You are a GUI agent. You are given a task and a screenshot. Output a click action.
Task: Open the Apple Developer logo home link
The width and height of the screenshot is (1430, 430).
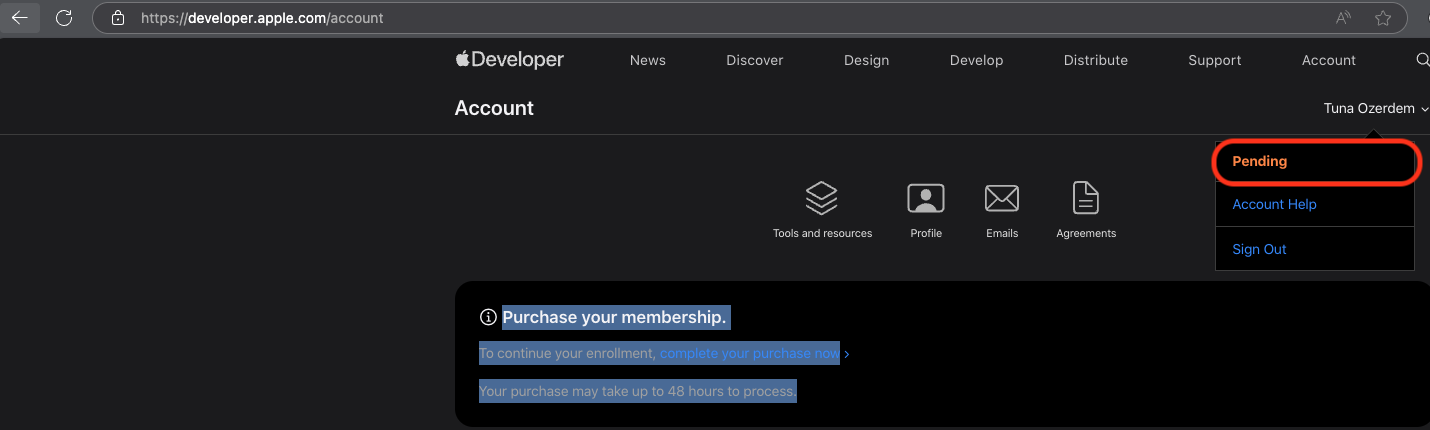click(509, 60)
